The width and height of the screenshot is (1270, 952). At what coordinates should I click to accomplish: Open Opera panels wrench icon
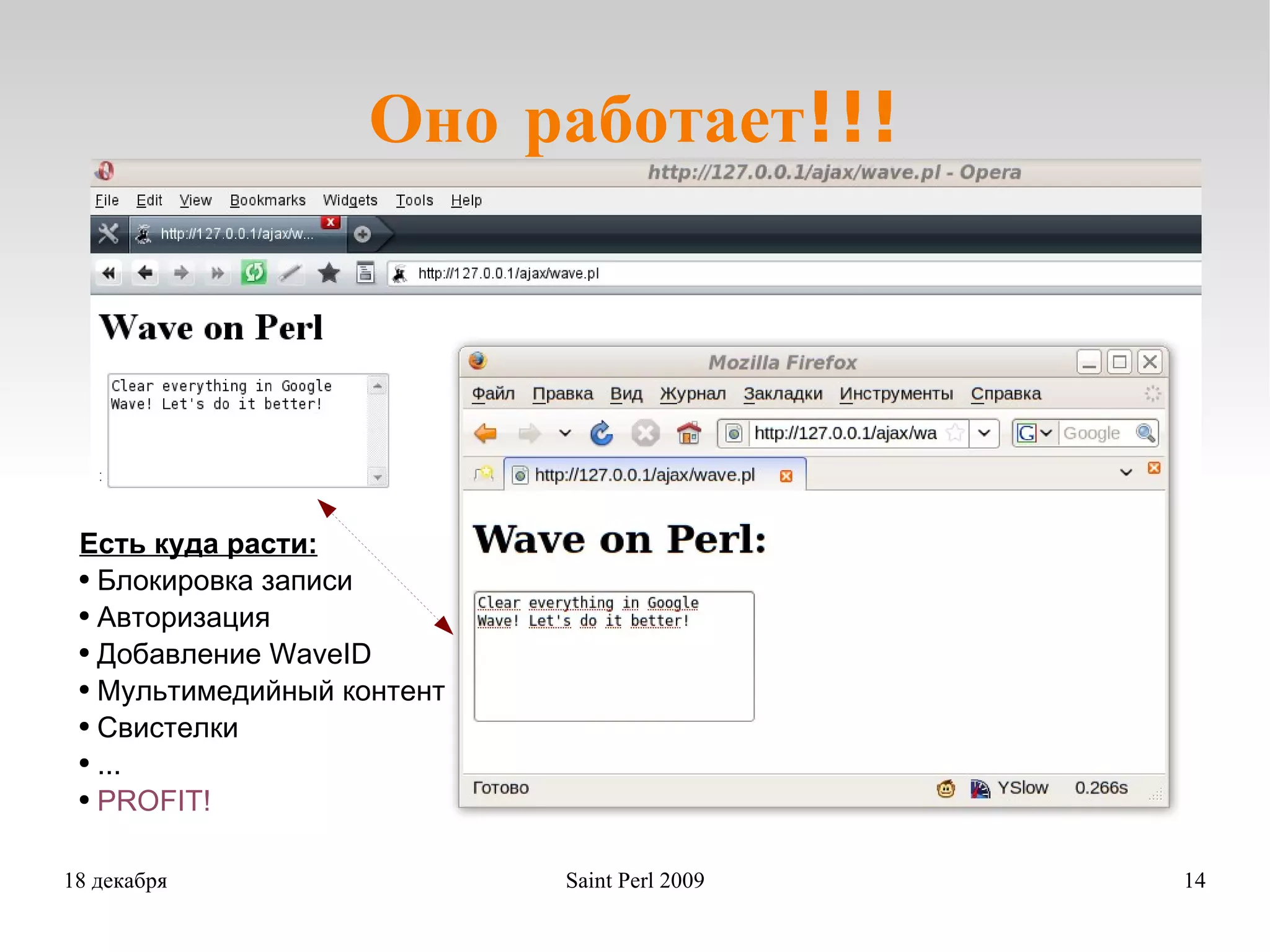coord(109,234)
